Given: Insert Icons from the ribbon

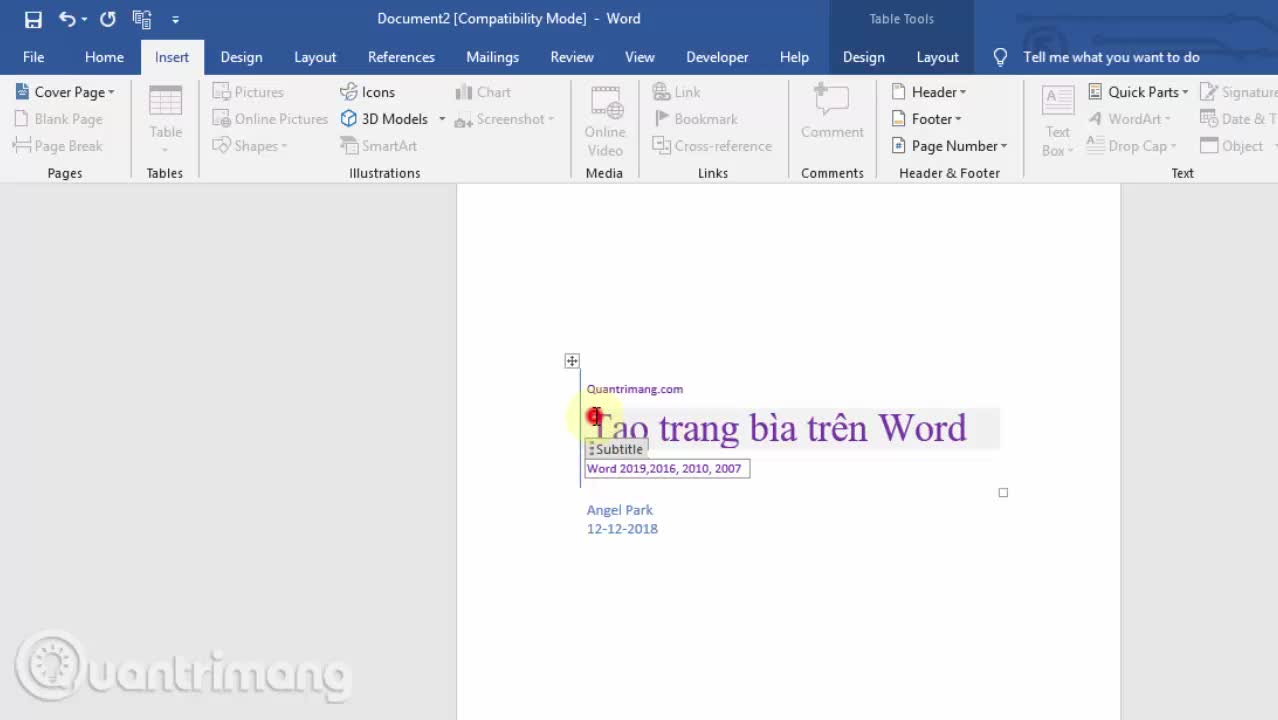Looking at the screenshot, I should pyautogui.click(x=367, y=92).
